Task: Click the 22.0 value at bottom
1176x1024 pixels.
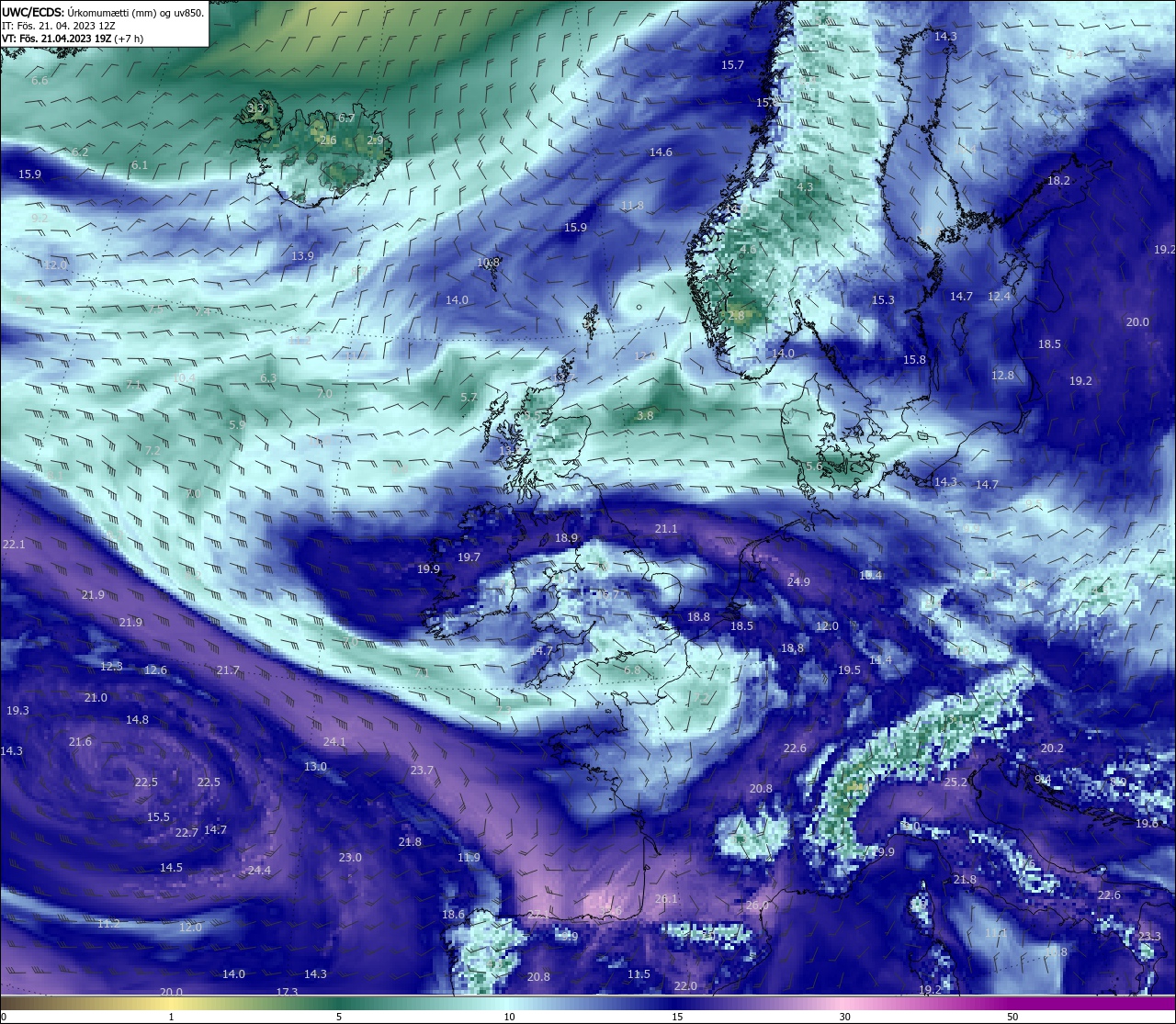Action: pos(685,986)
